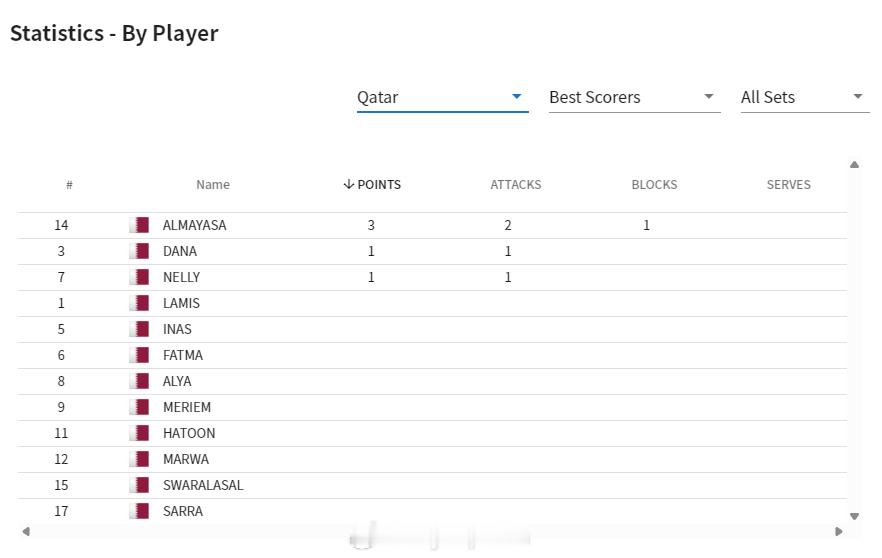The height and width of the screenshot is (558, 882).
Task: Click the flag icon beside SWARALASAL
Action: tap(139, 485)
